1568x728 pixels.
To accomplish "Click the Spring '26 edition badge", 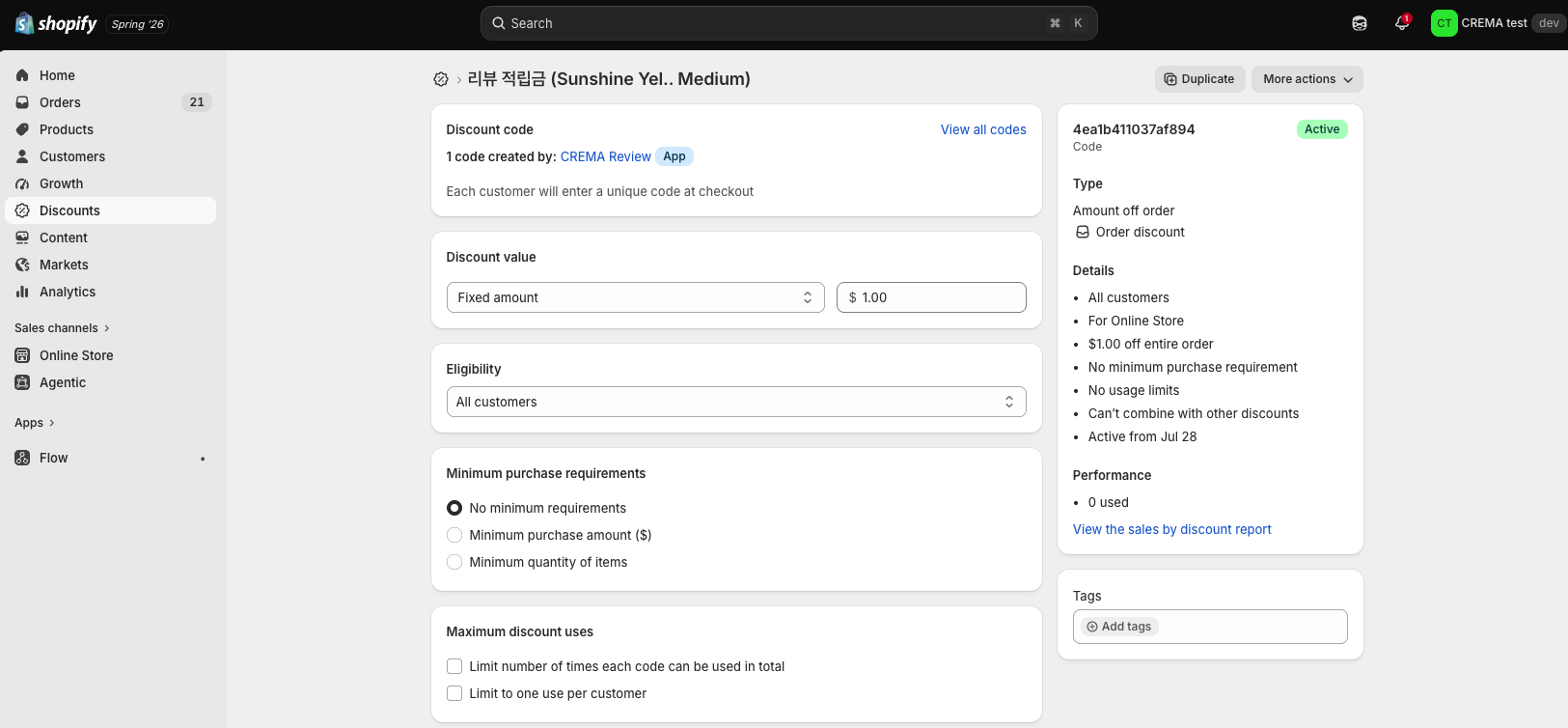I will 138,24.
